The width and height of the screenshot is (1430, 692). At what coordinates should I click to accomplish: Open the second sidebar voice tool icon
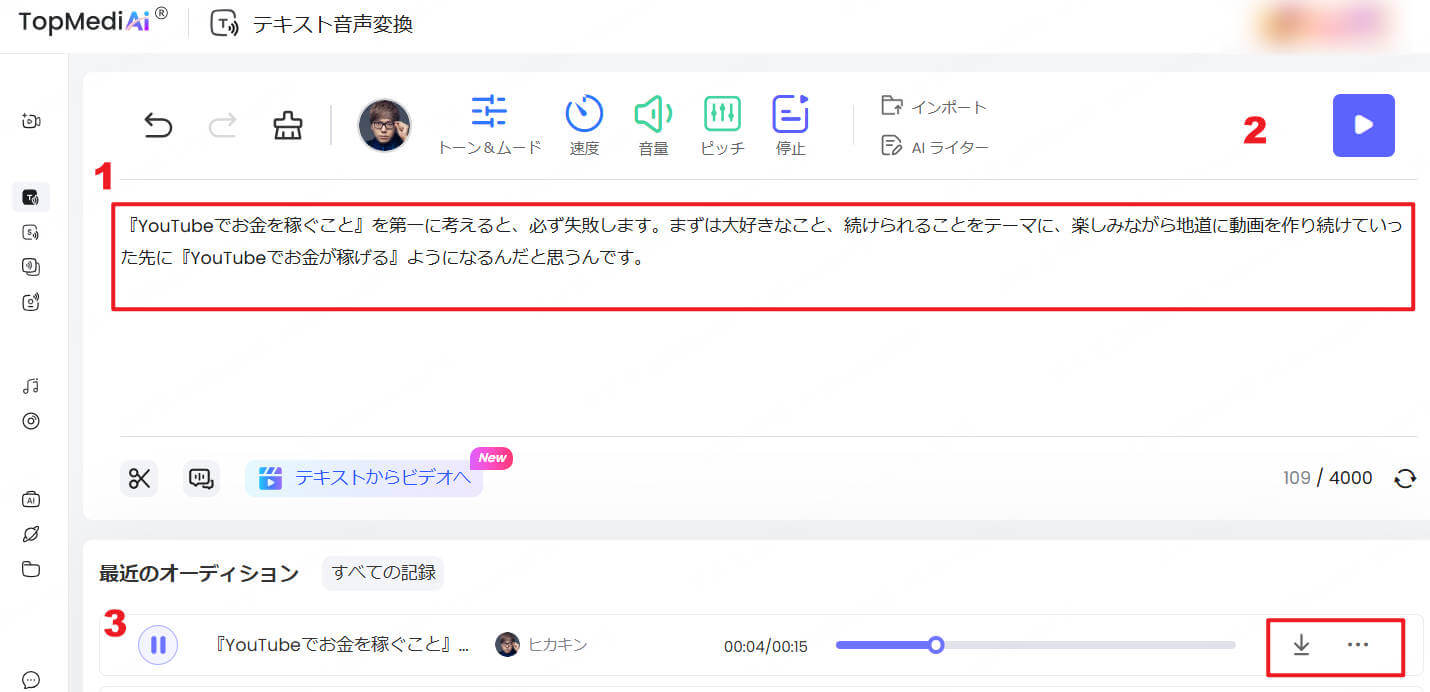pyautogui.click(x=31, y=232)
